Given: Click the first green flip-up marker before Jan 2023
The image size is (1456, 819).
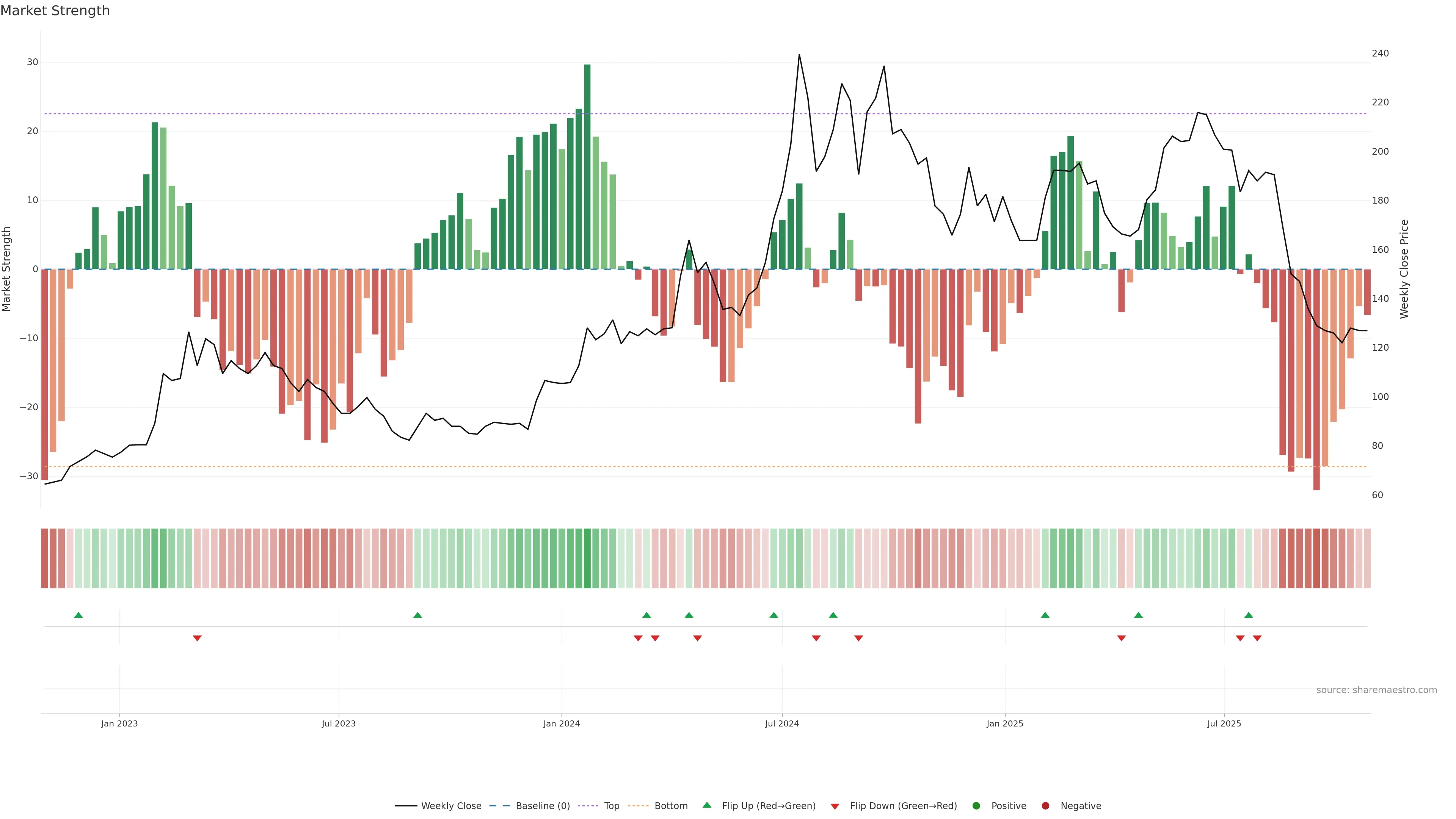Looking at the screenshot, I should pos(78,615).
